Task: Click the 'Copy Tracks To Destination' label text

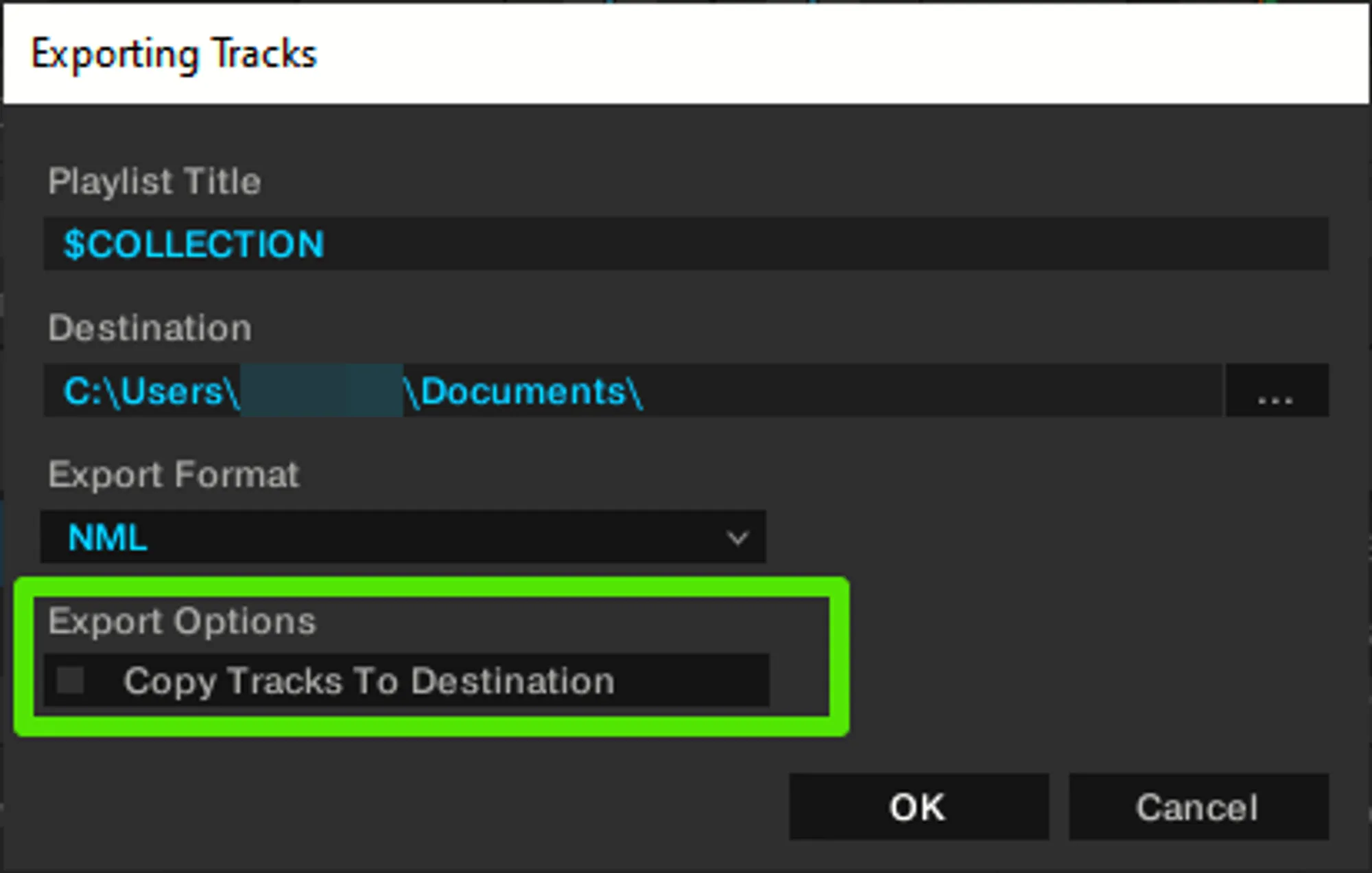Action: coord(369,681)
